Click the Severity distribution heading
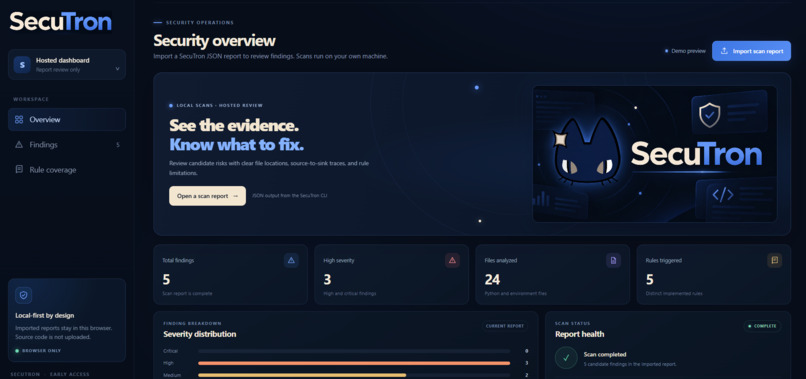The image size is (806, 379). click(x=199, y=334)
